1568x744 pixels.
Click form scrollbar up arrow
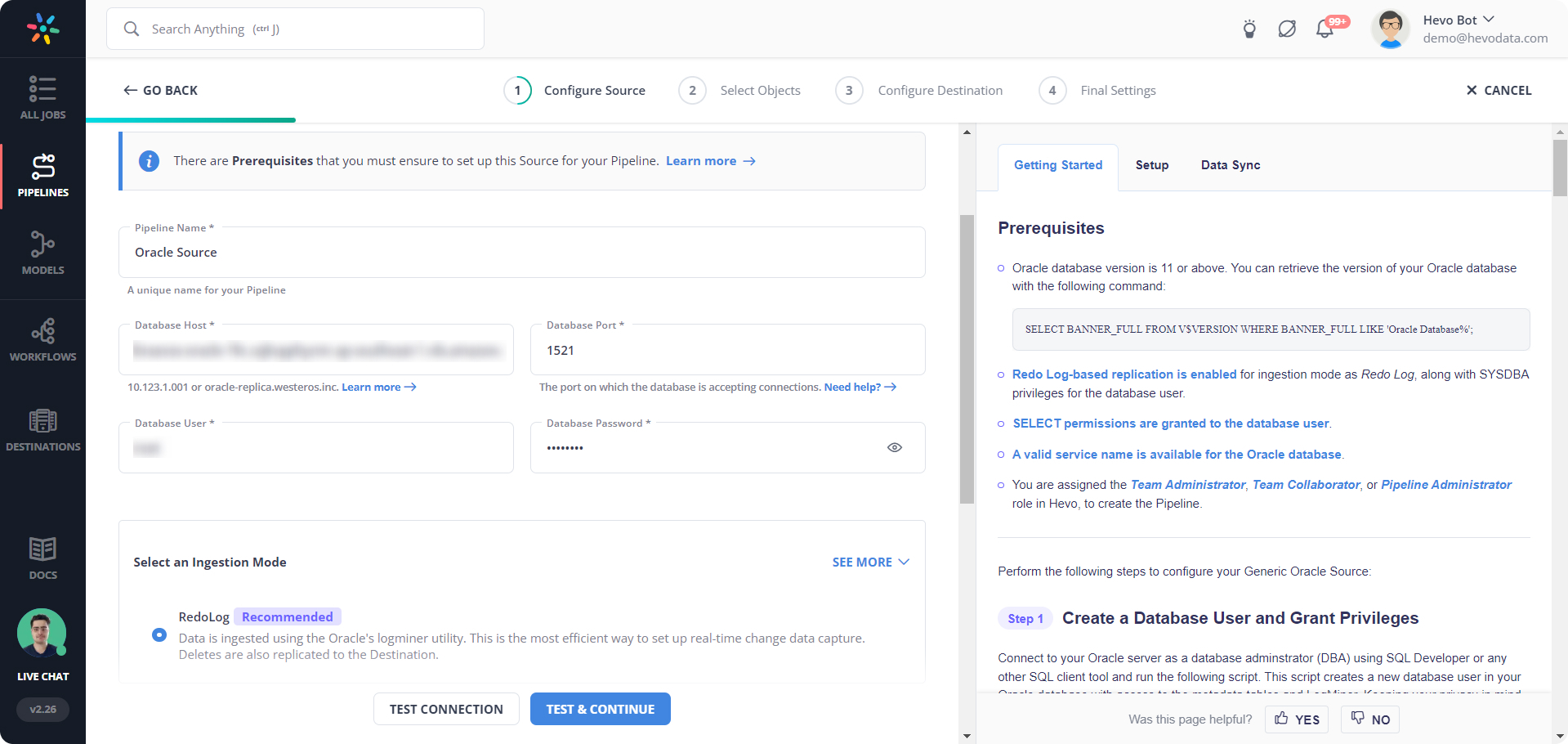tap(967, 132)
